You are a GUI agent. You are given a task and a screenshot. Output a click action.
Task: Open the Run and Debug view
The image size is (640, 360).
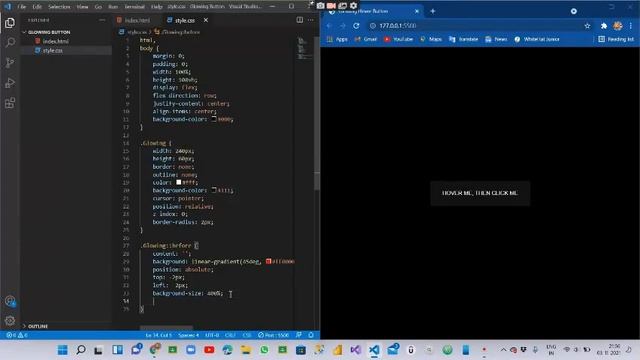(x=10, y=83)
